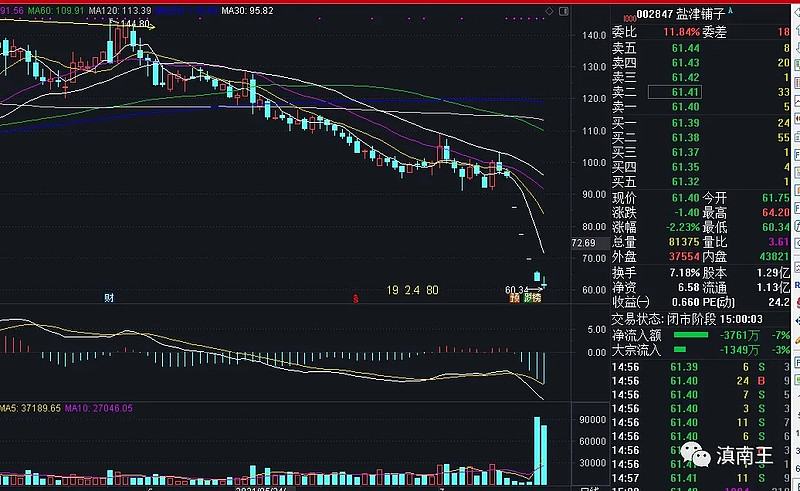Toggle the panel layout icon beside the diamond
The image size is (800, 491).
[x=564, y=11]
